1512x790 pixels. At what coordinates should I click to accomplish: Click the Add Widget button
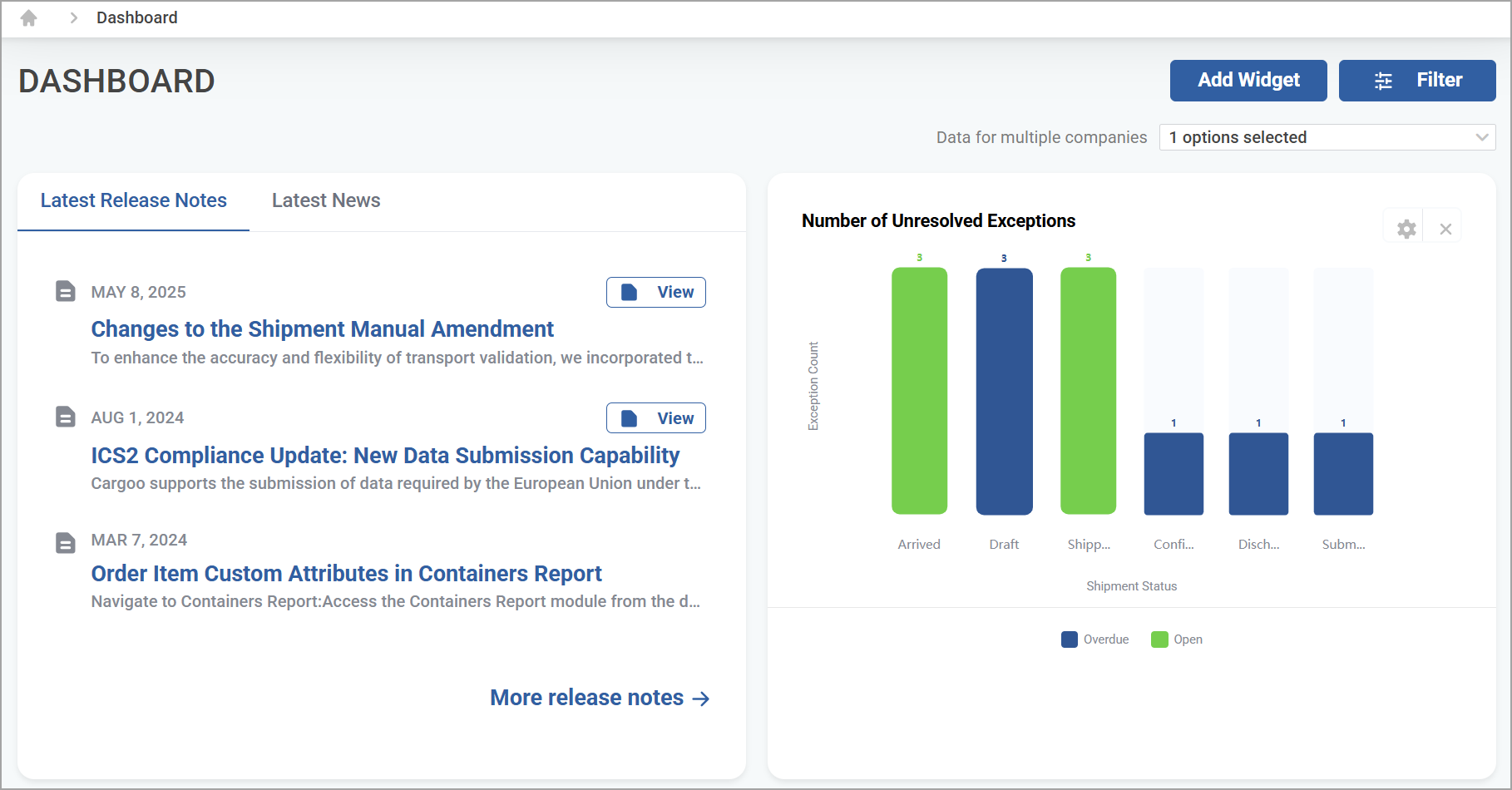coord(1248,81)
